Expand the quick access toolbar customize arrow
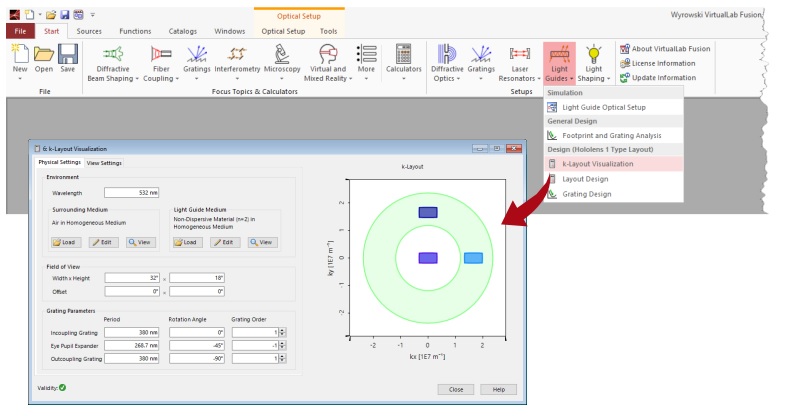The image size is (786, 416). (93, 15)
